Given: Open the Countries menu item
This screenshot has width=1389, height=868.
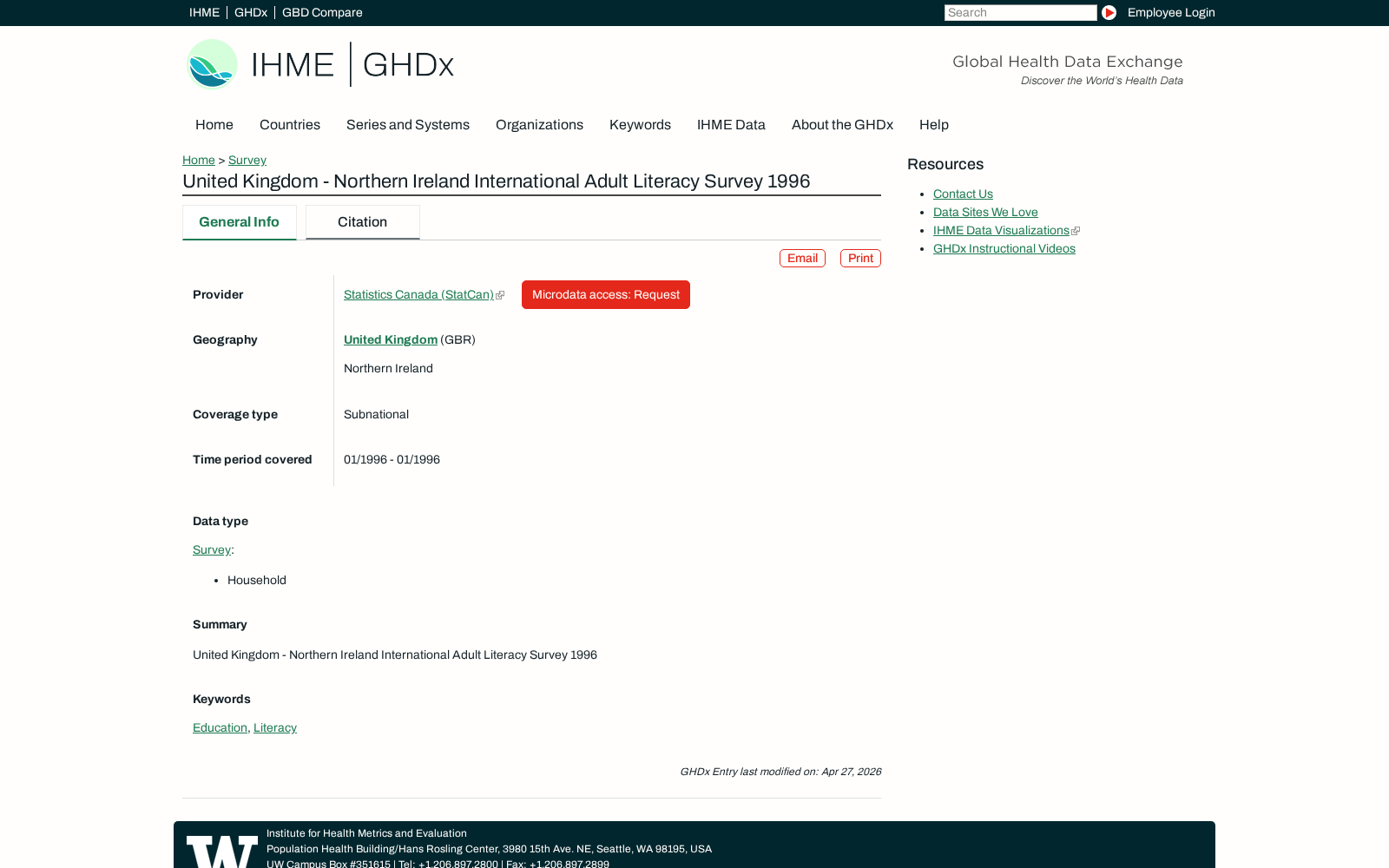Looking at the screenshot, I should tap(290, 125).
